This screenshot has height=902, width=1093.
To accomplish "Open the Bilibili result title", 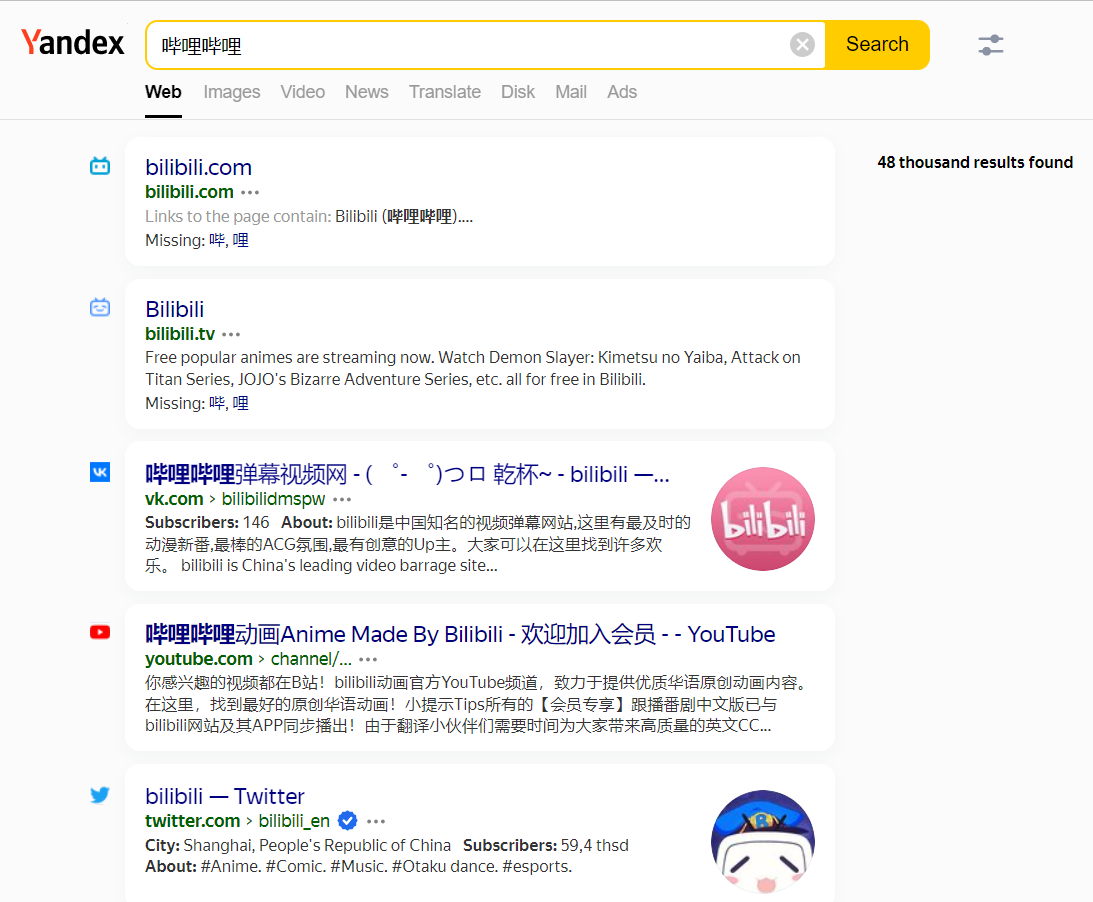I will 174,309.
